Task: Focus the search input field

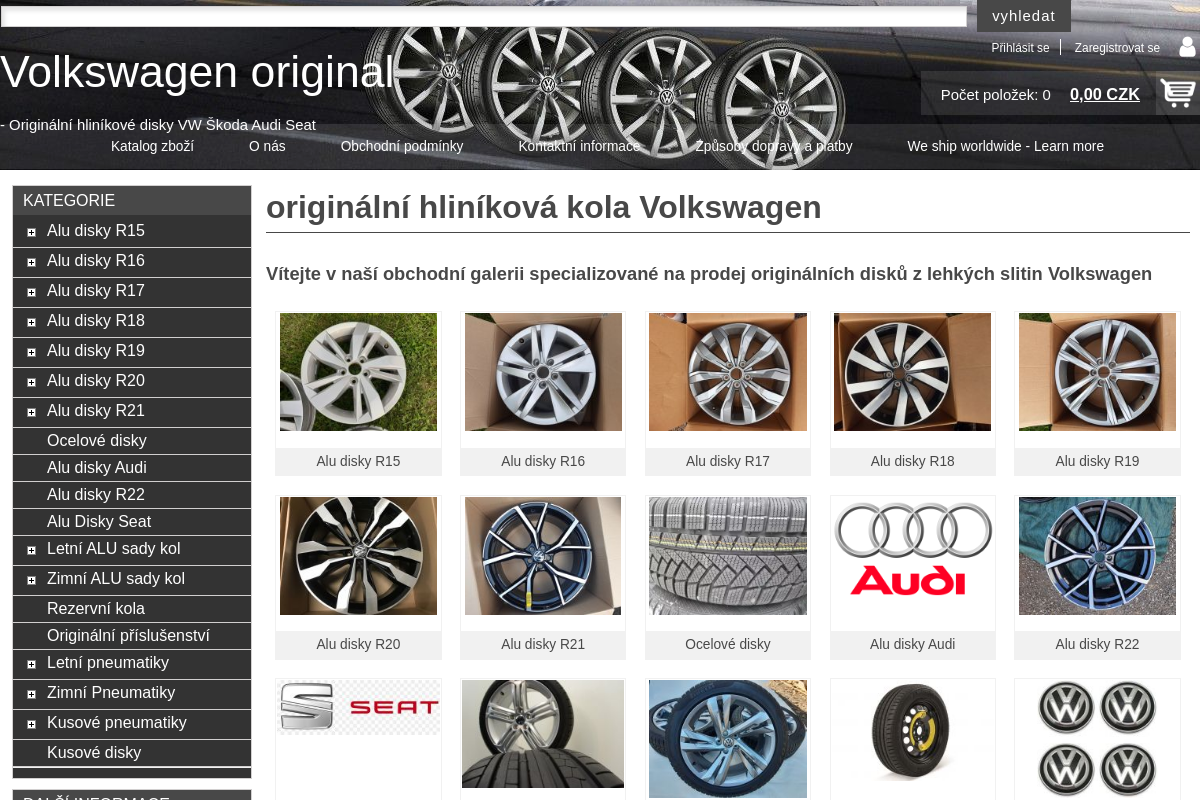Action: 484,16
